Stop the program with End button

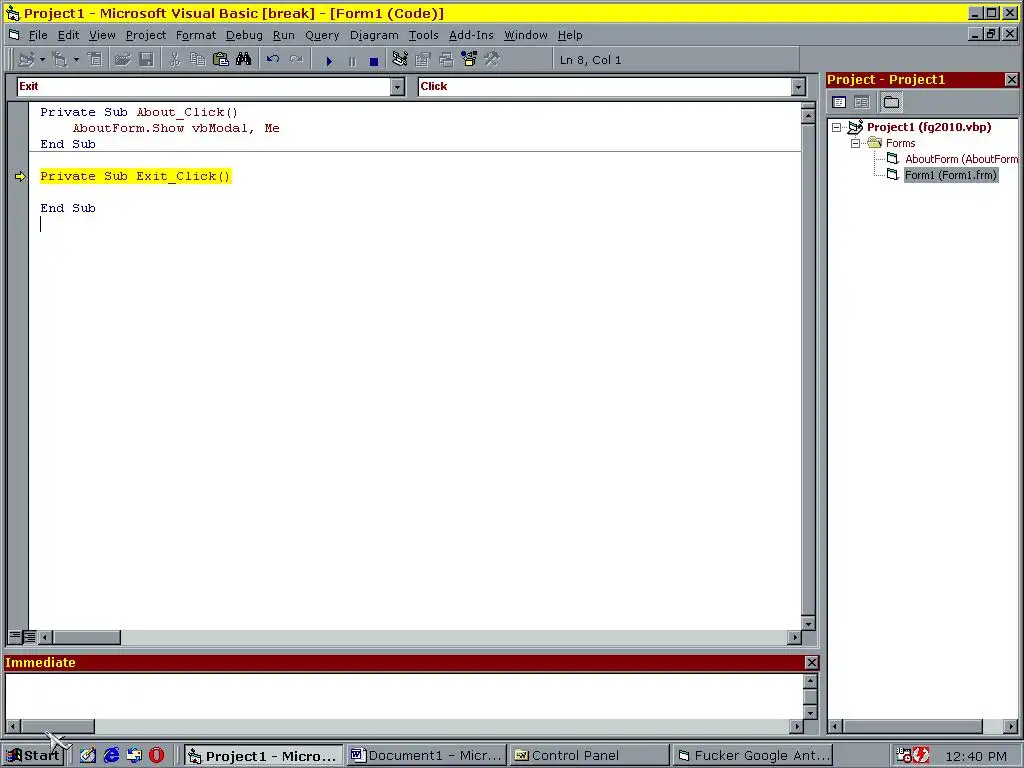[374, 61]
